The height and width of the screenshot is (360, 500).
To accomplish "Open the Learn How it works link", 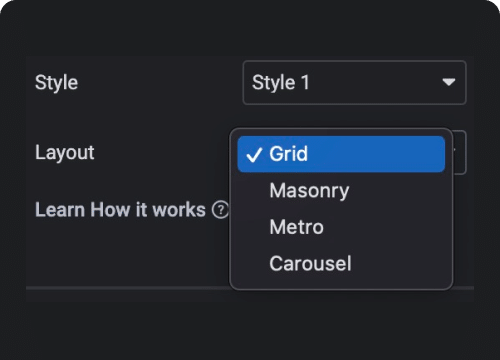I will (x=120, y=210).
